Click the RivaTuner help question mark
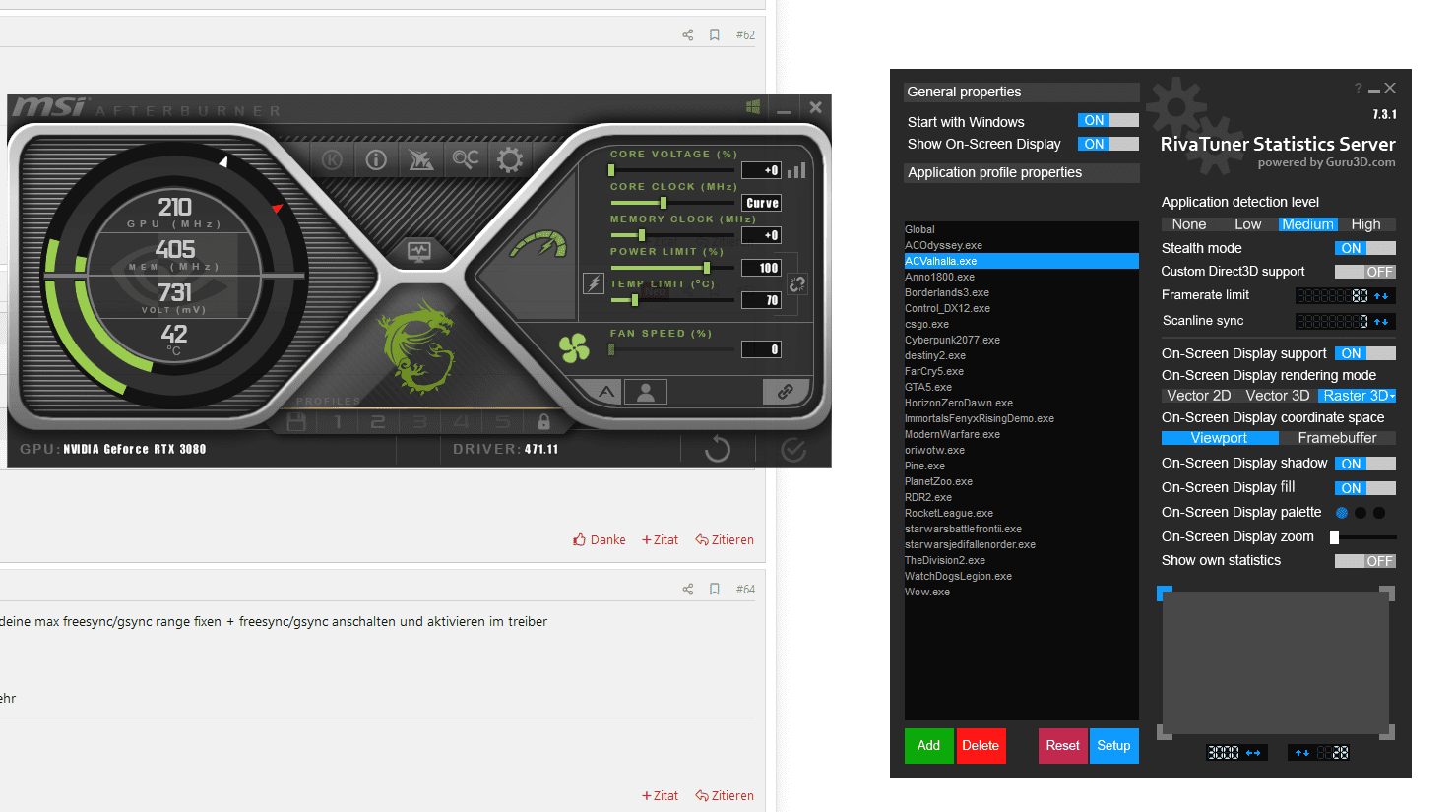The width and height of the screenshot is (1456, 812). pyautogui.click(x=1358, y=89)
